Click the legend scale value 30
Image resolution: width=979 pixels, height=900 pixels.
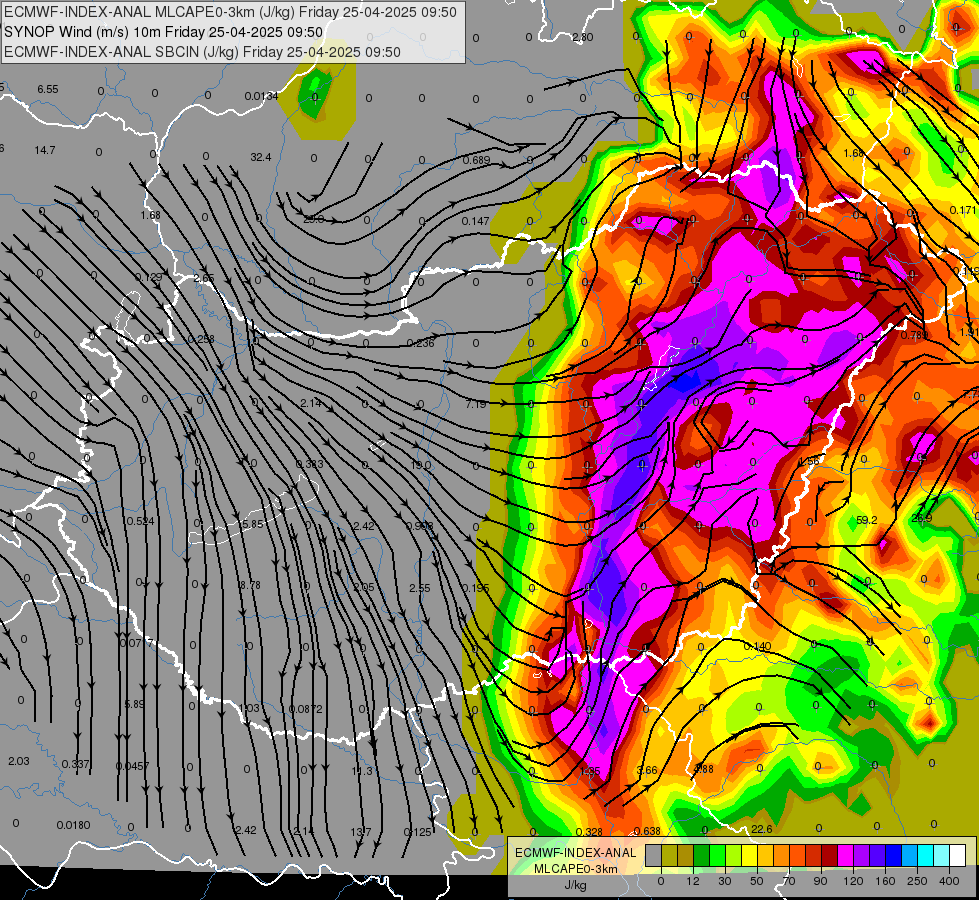(725, 881)
